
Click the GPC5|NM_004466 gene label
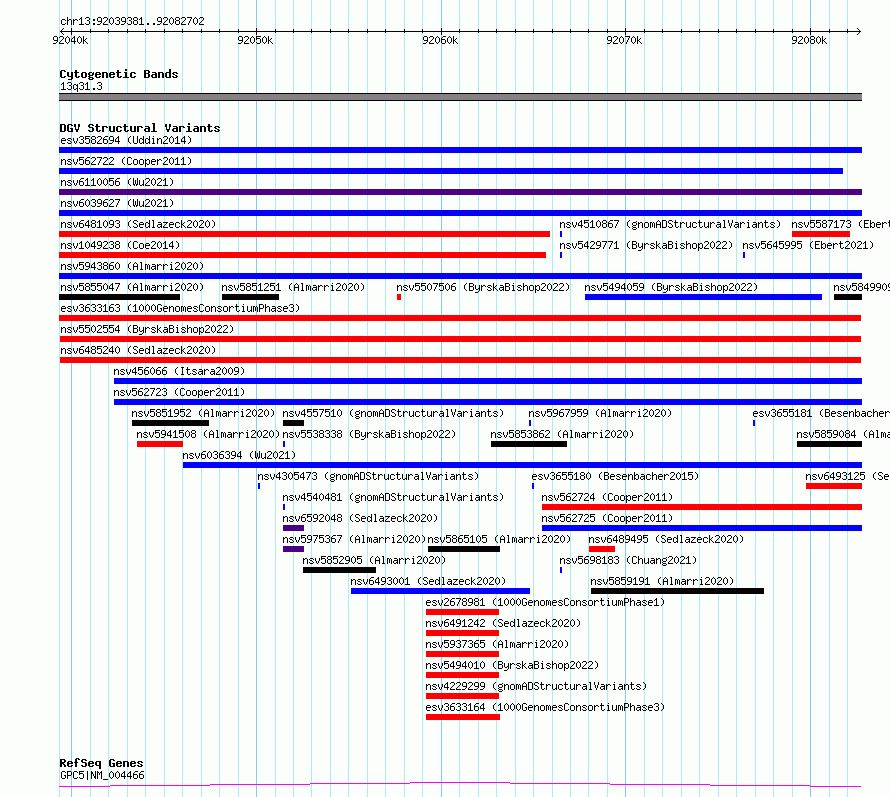coord(102,775)
